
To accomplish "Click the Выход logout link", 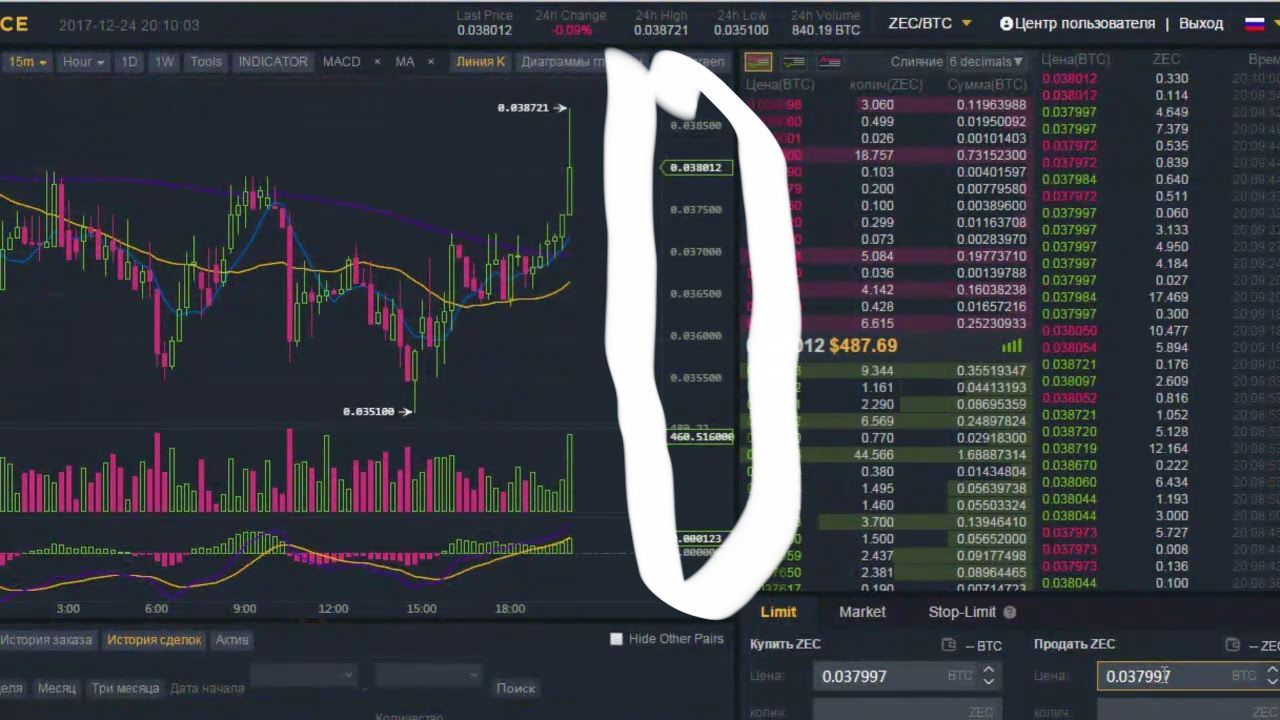I will pos(1201,23).
